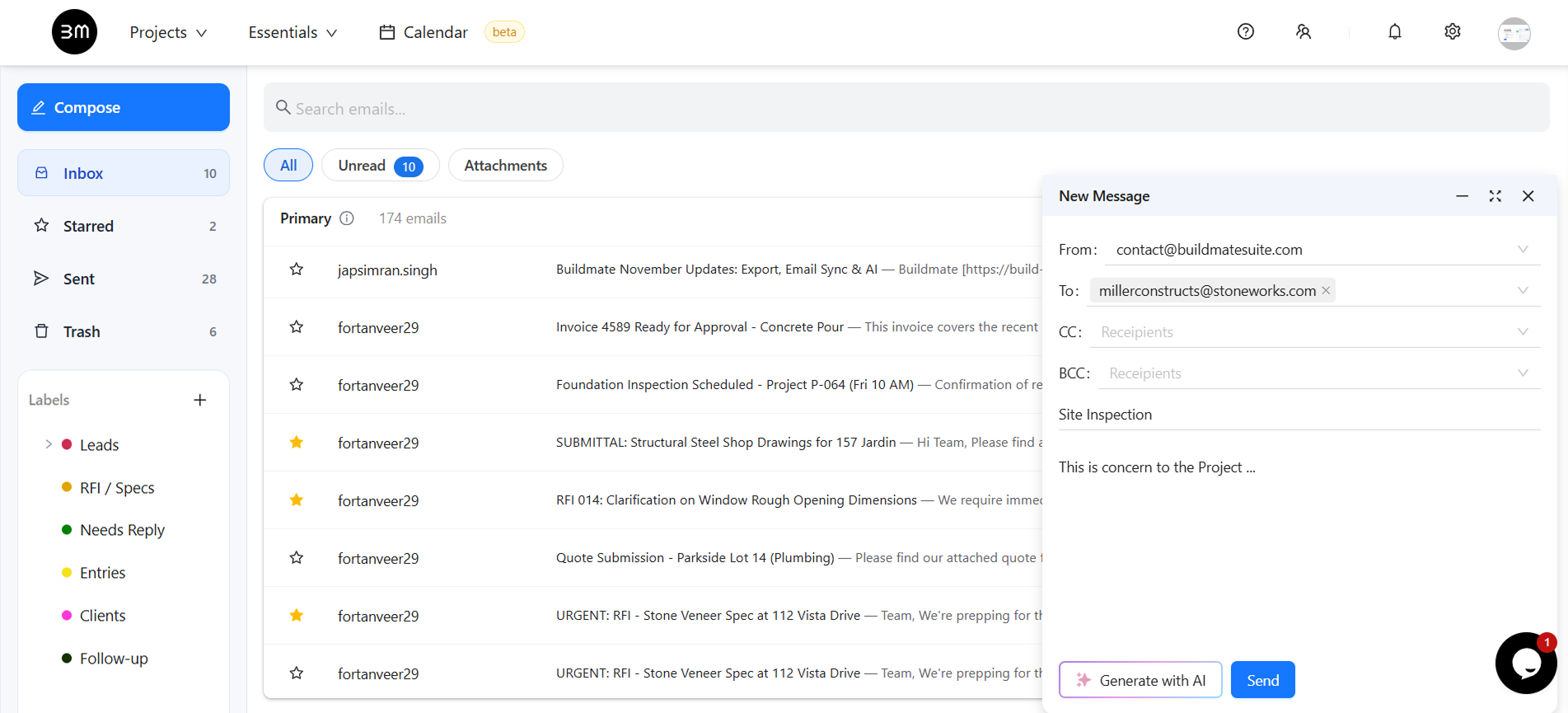This screenshot has height=713, width=1568.
Task: Select the Unread filter tab
Action: pyautogui.click(x=380, y=165)
